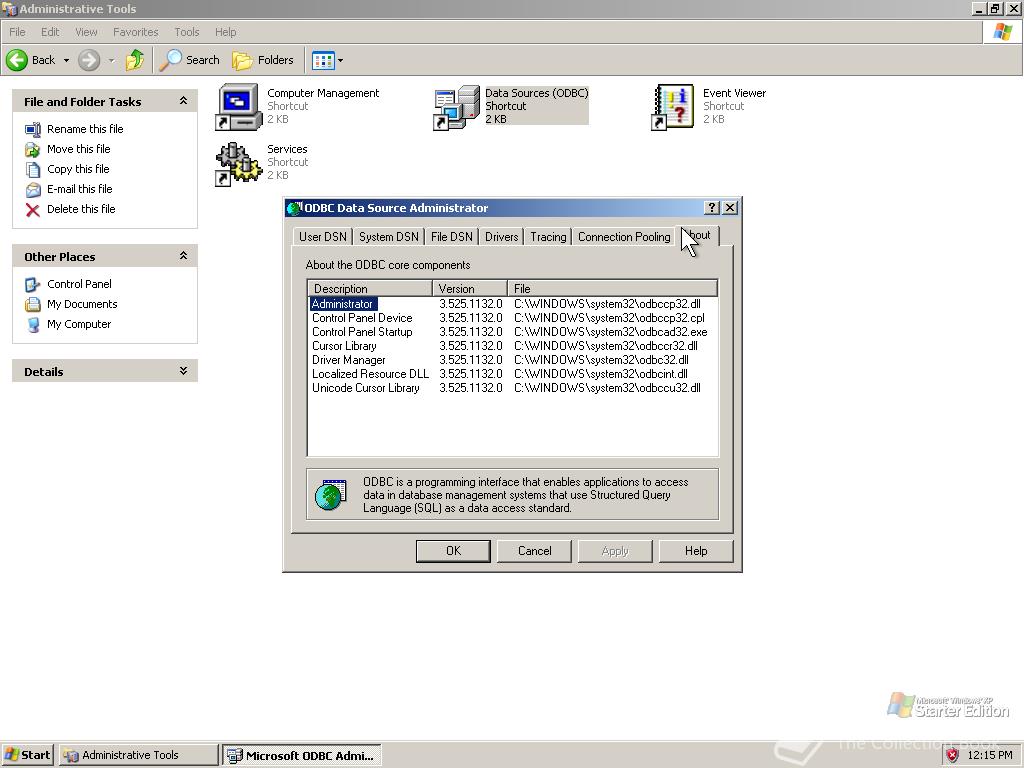Click the My Computer icon in Other Places
Image resolution: width=1024 pixels, height=768 pixels.
[x=33, y=325]
